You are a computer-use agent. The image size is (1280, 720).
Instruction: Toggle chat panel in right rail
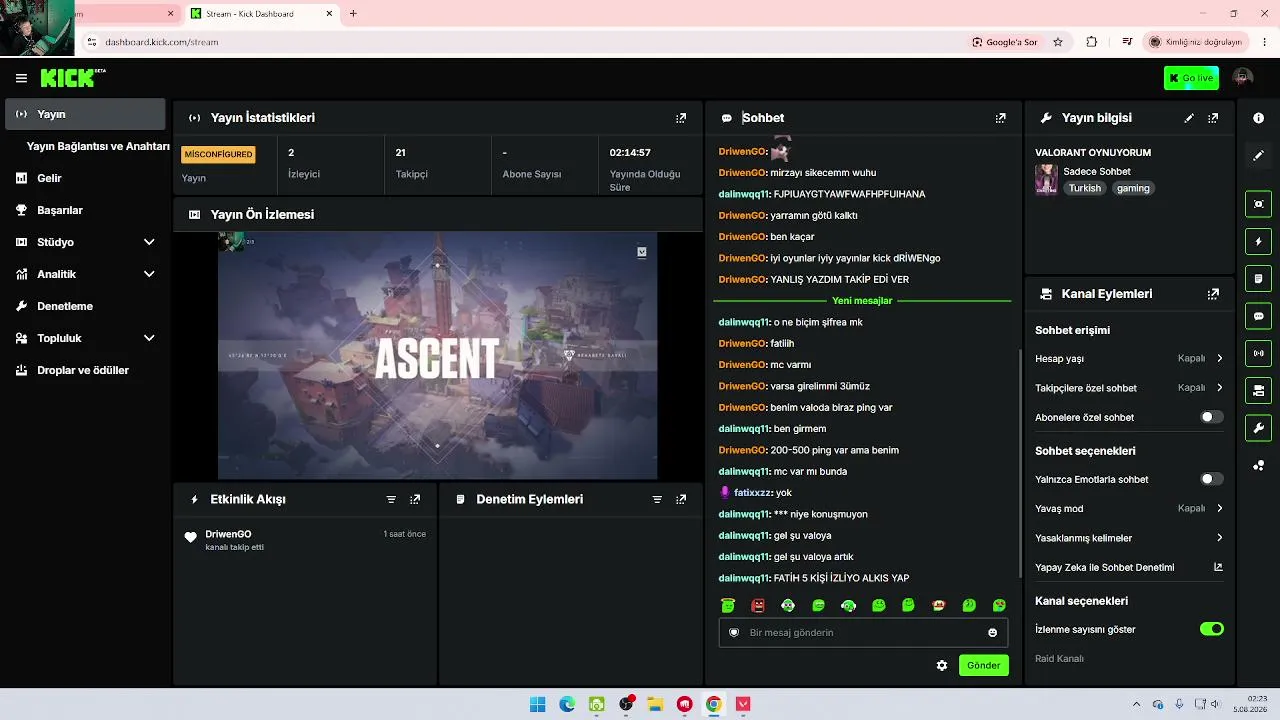(x=1258, y=316)
